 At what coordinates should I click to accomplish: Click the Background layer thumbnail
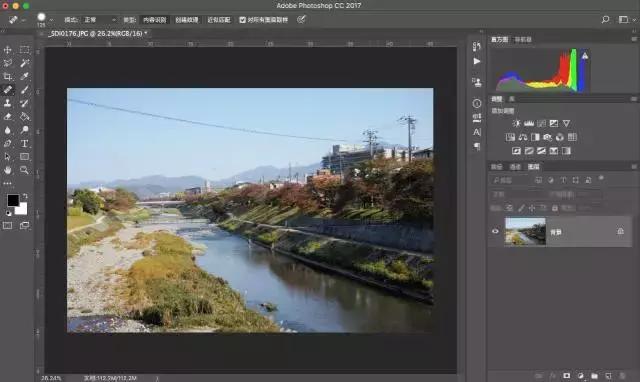click(525, 231)
